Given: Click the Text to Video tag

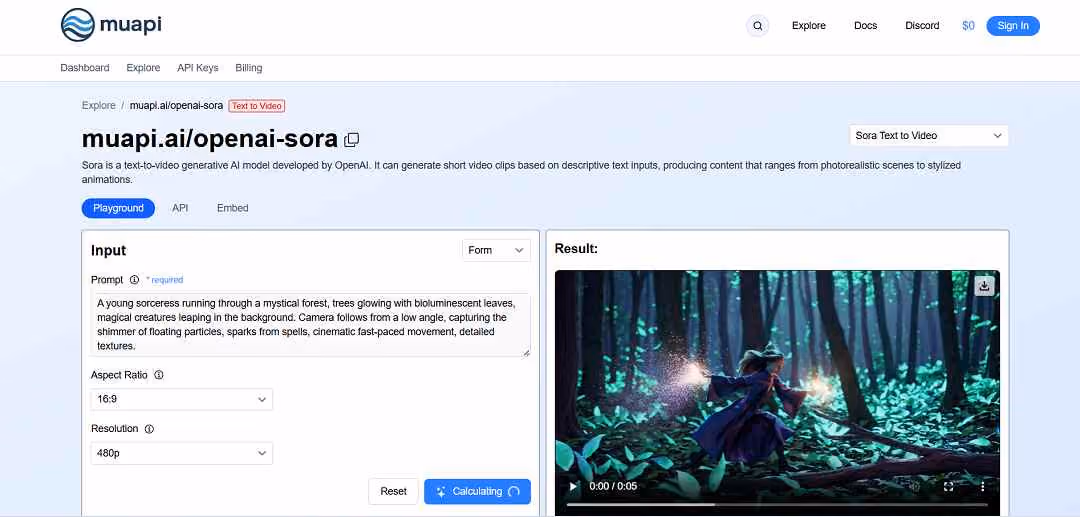Looking at the screenshot, I should pos(256,106).
